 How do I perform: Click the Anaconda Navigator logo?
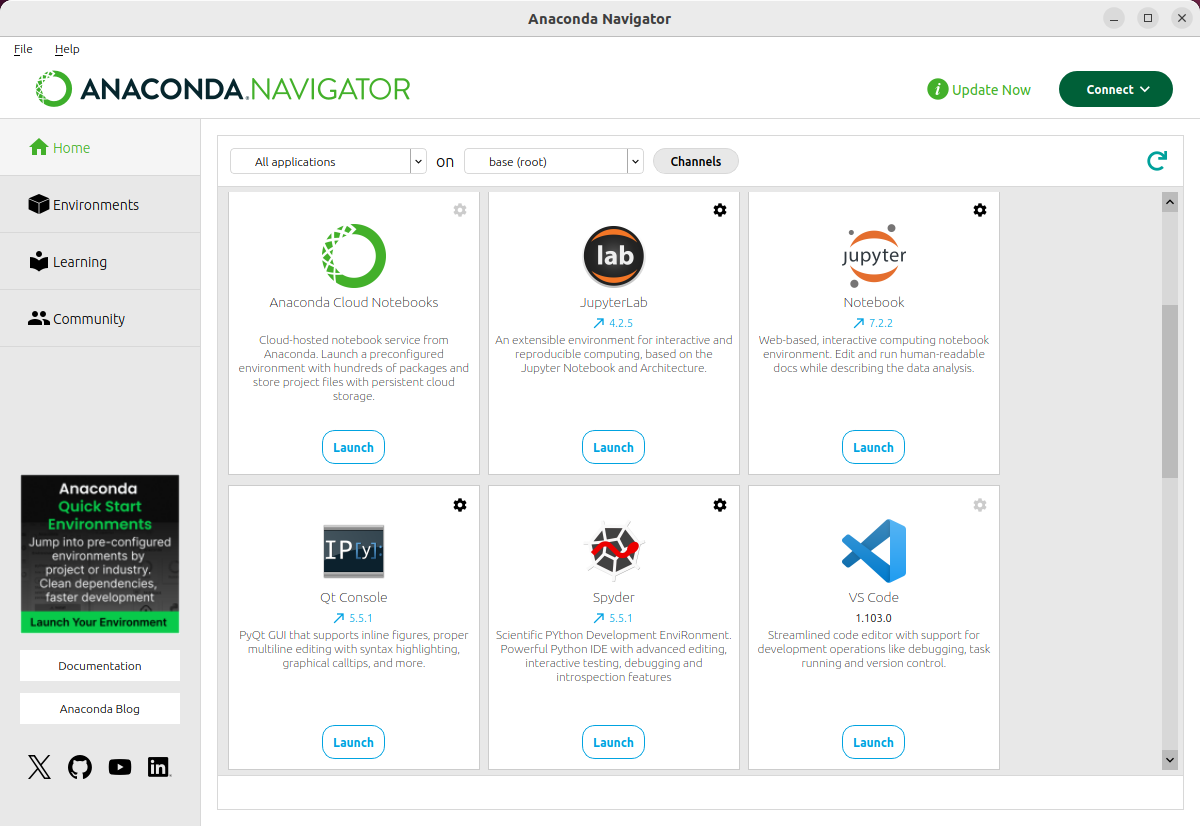(x=220, y=88)
